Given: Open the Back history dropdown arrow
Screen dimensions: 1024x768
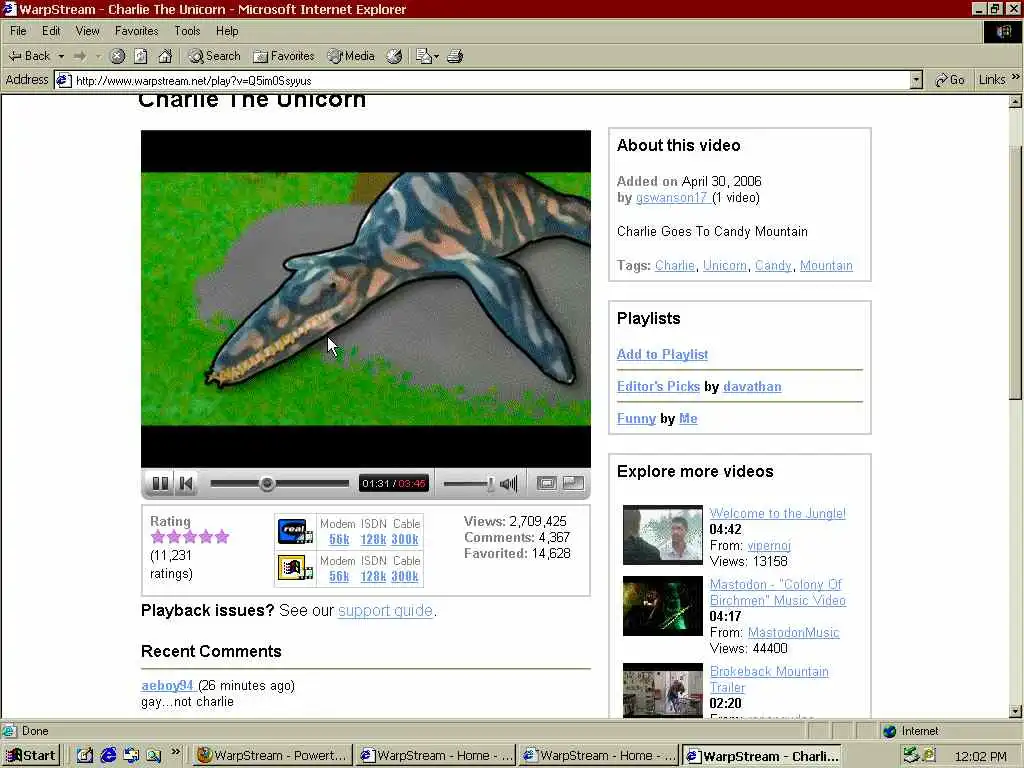Looking at the screenshot, I should [x=61, y=56].
